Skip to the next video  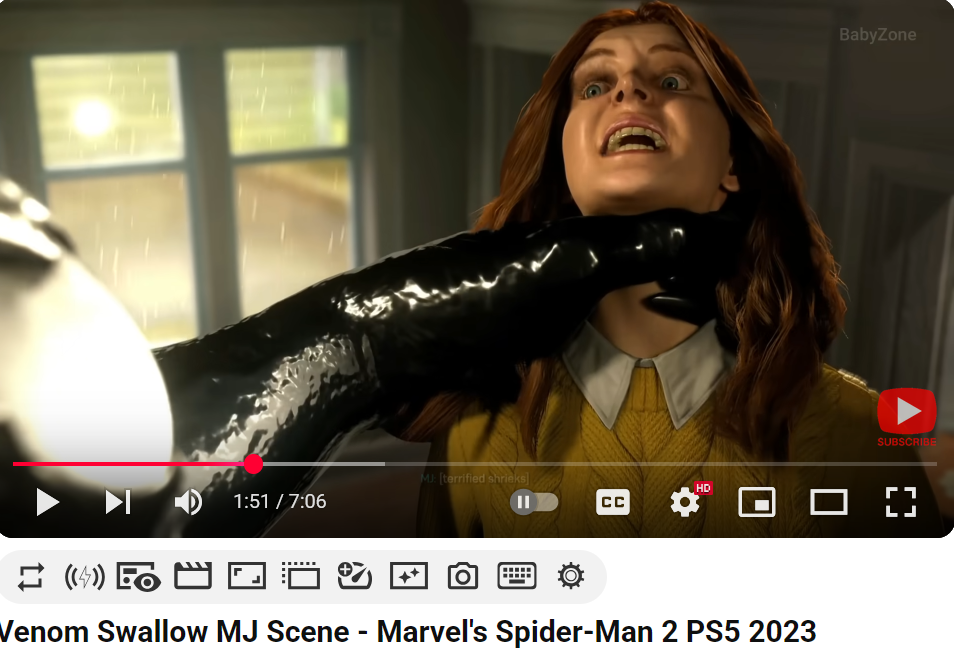118,502
